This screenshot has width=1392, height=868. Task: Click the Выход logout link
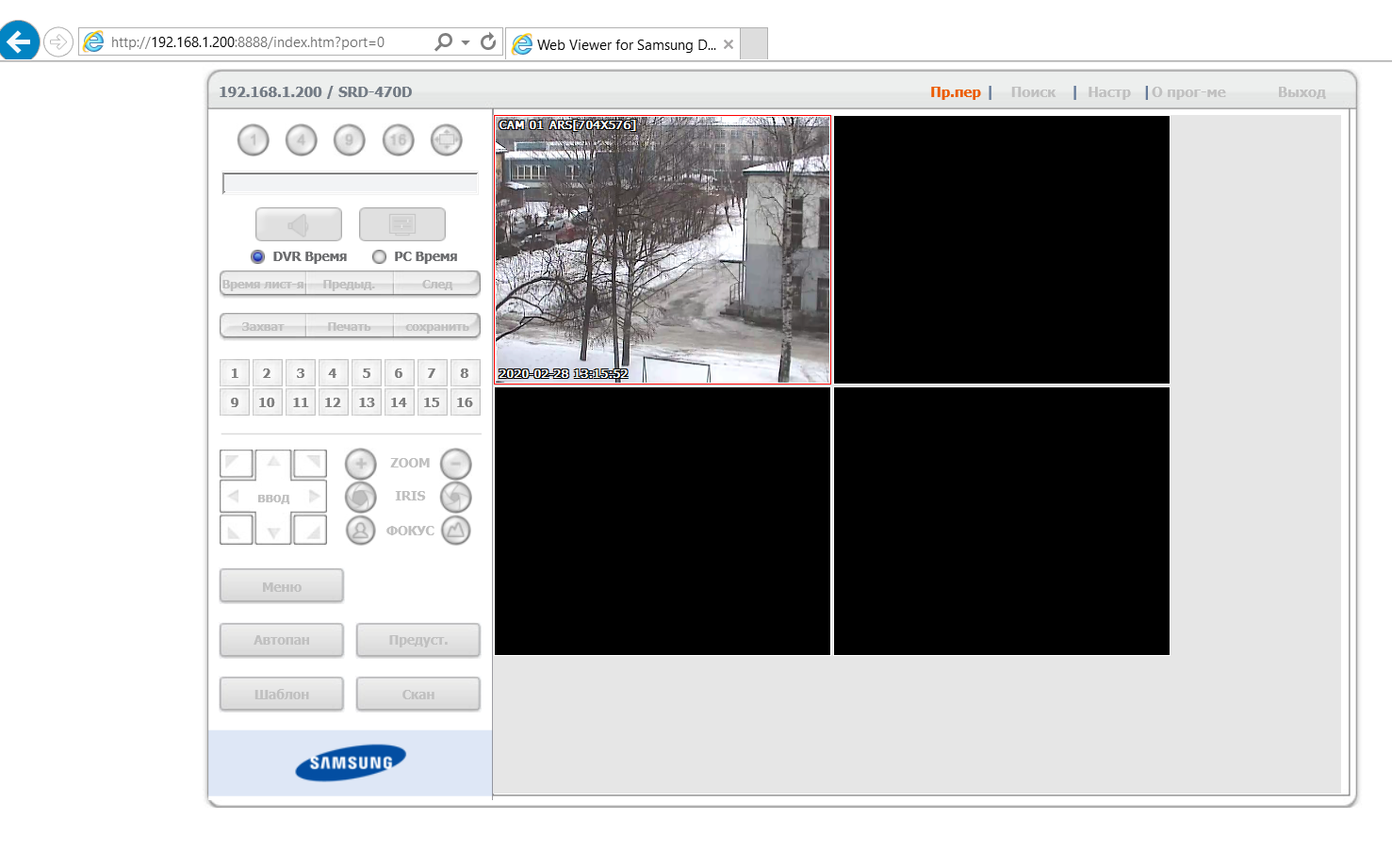(x=1301, y=92)
